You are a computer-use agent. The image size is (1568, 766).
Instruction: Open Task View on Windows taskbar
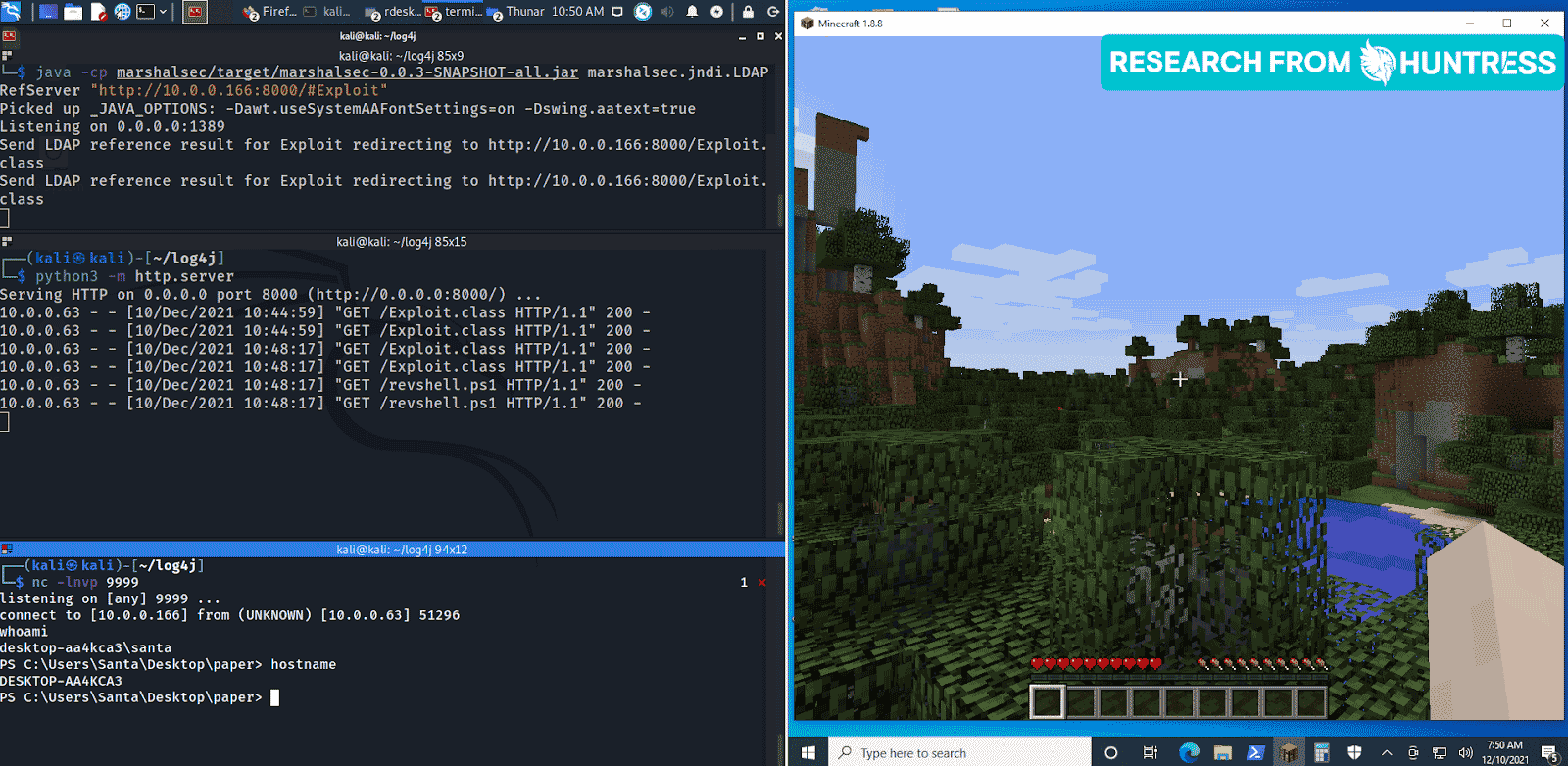[1150, 752]
